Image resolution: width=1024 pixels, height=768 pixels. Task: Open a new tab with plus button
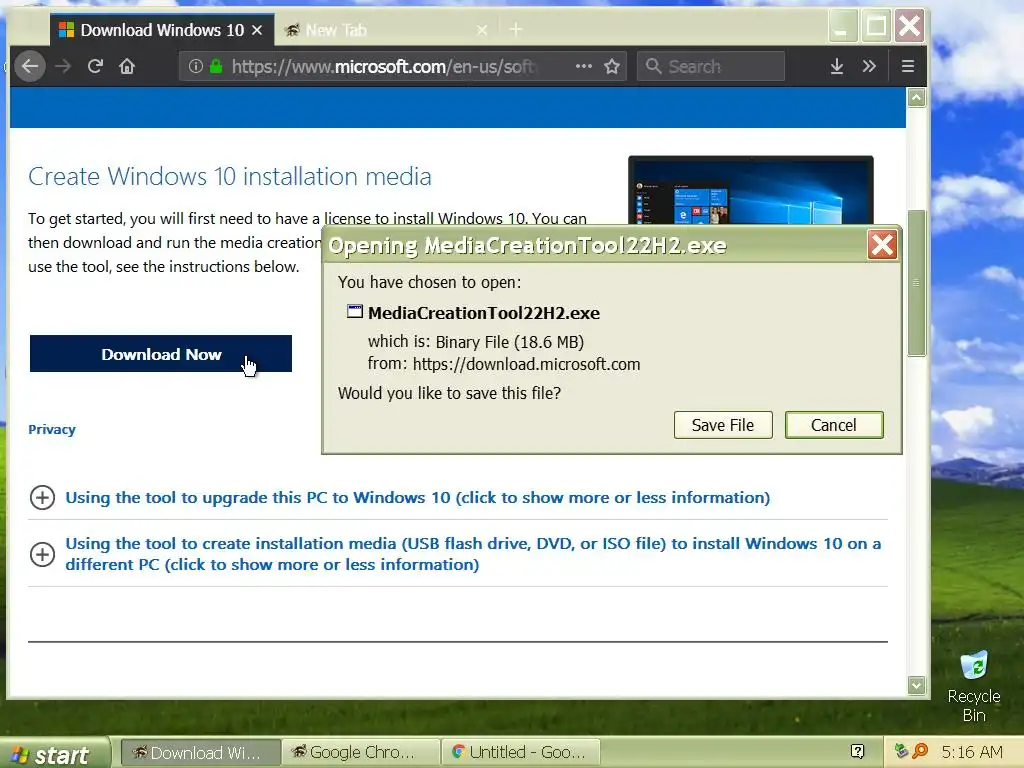coord(516,29)
